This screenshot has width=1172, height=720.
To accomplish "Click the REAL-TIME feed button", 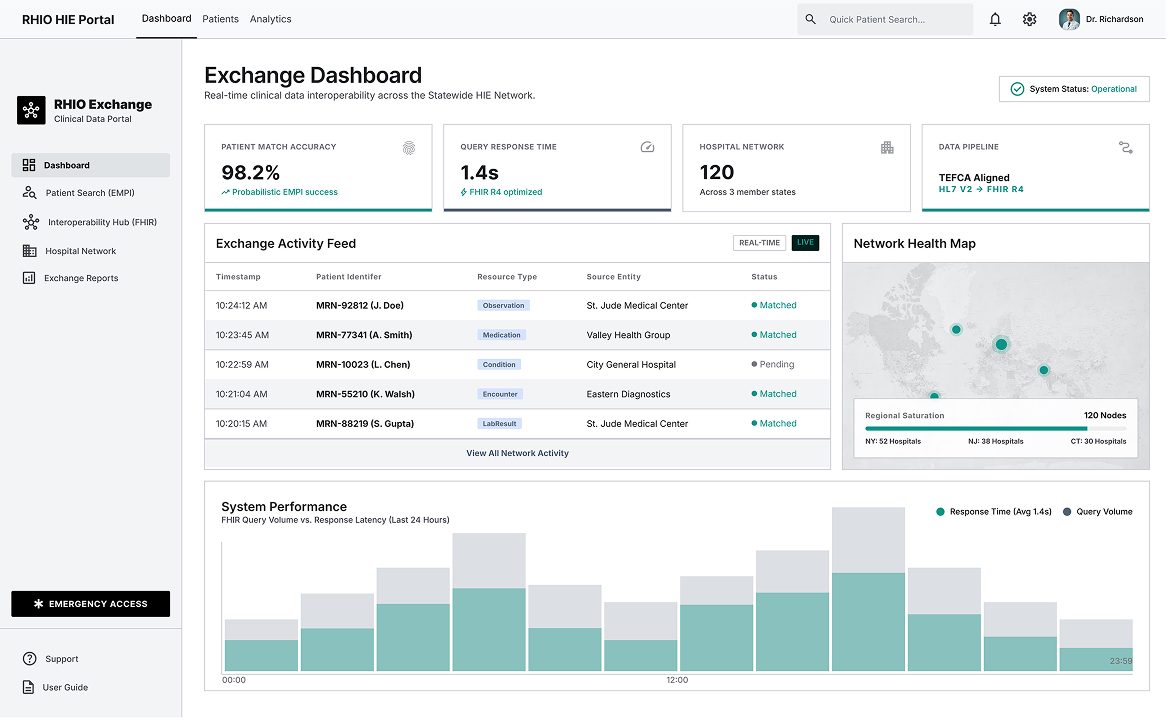I will [763, 244].
